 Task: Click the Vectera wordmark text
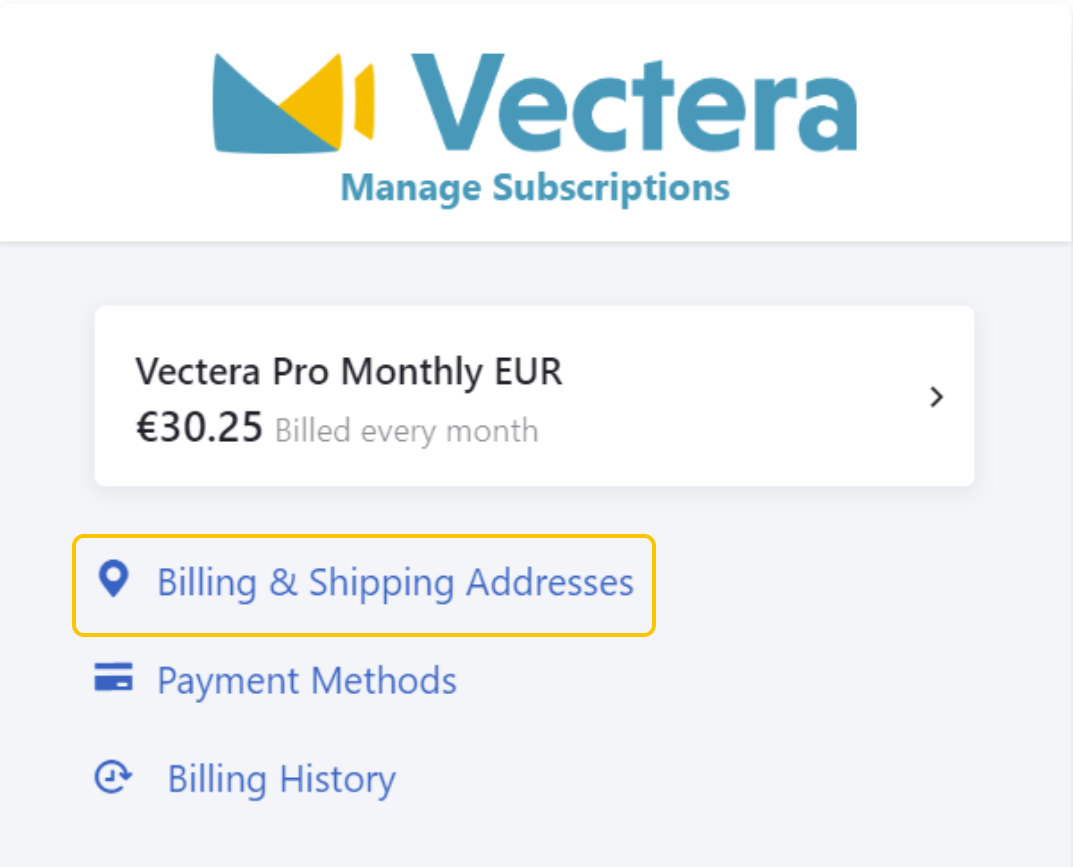pos(634,103)
